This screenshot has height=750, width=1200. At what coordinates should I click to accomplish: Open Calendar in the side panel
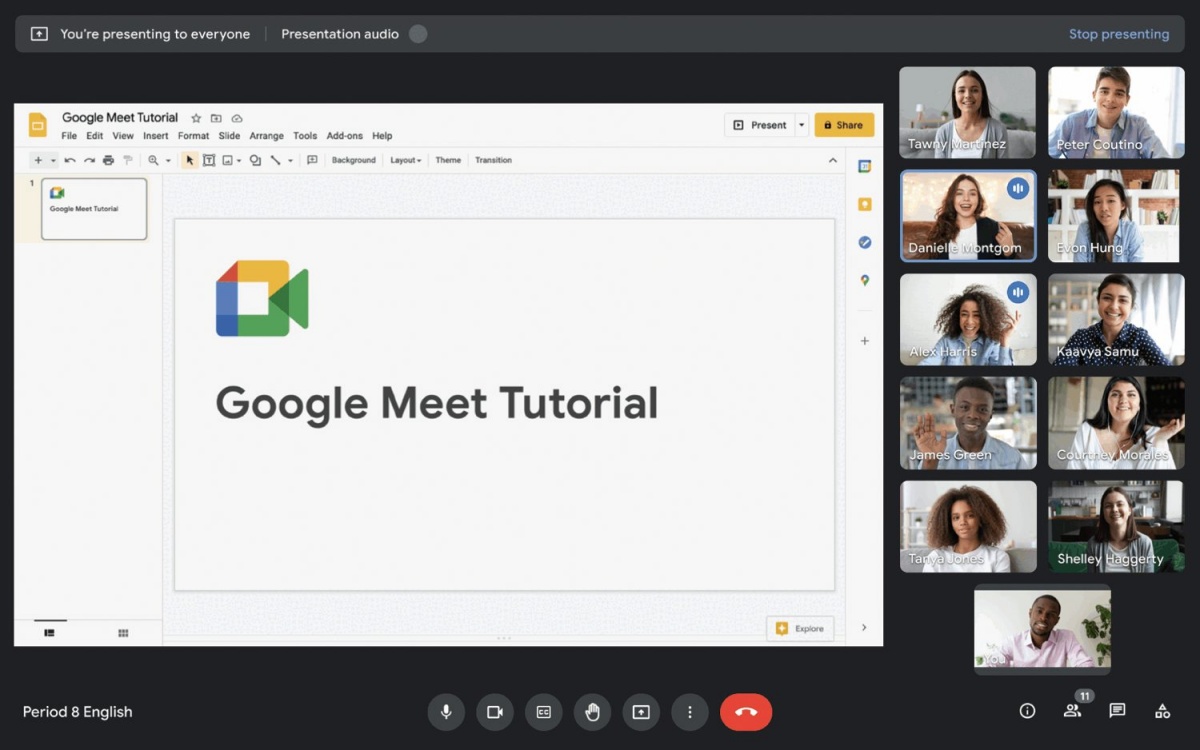pos(865,166)
